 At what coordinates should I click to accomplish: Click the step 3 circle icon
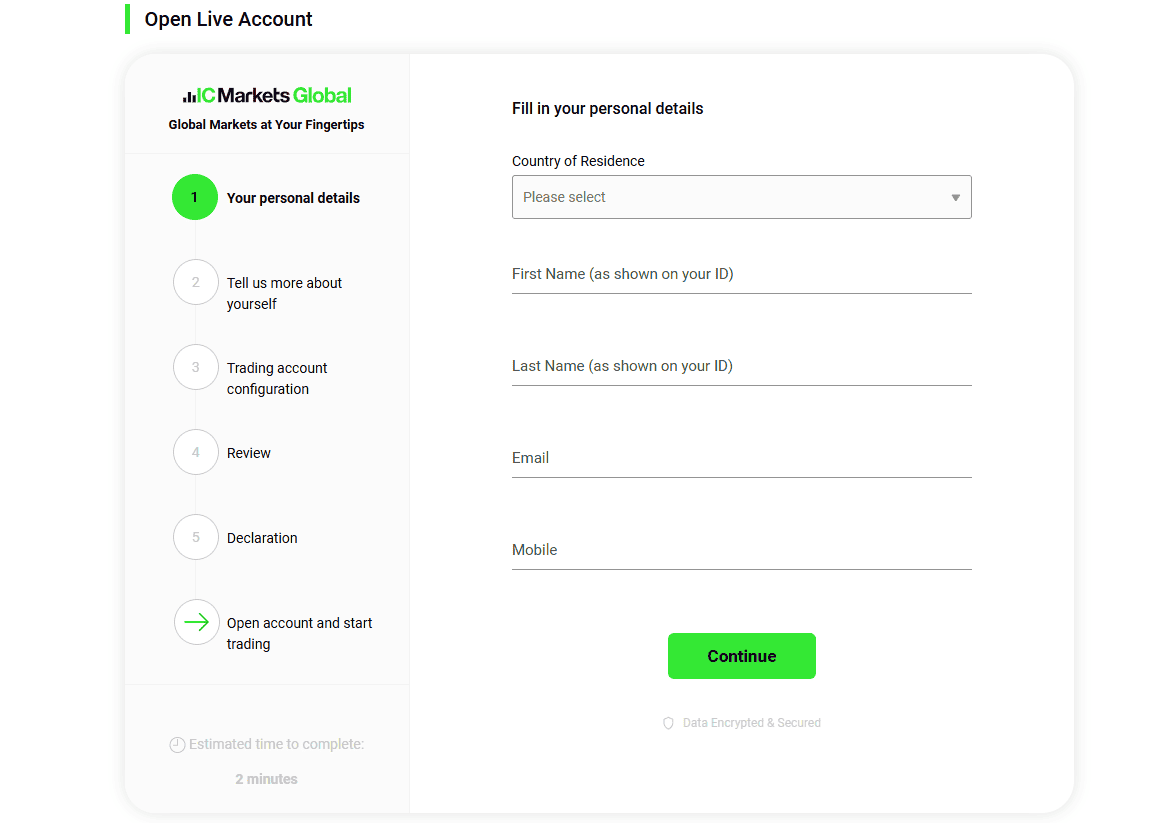tap(195, 368)
